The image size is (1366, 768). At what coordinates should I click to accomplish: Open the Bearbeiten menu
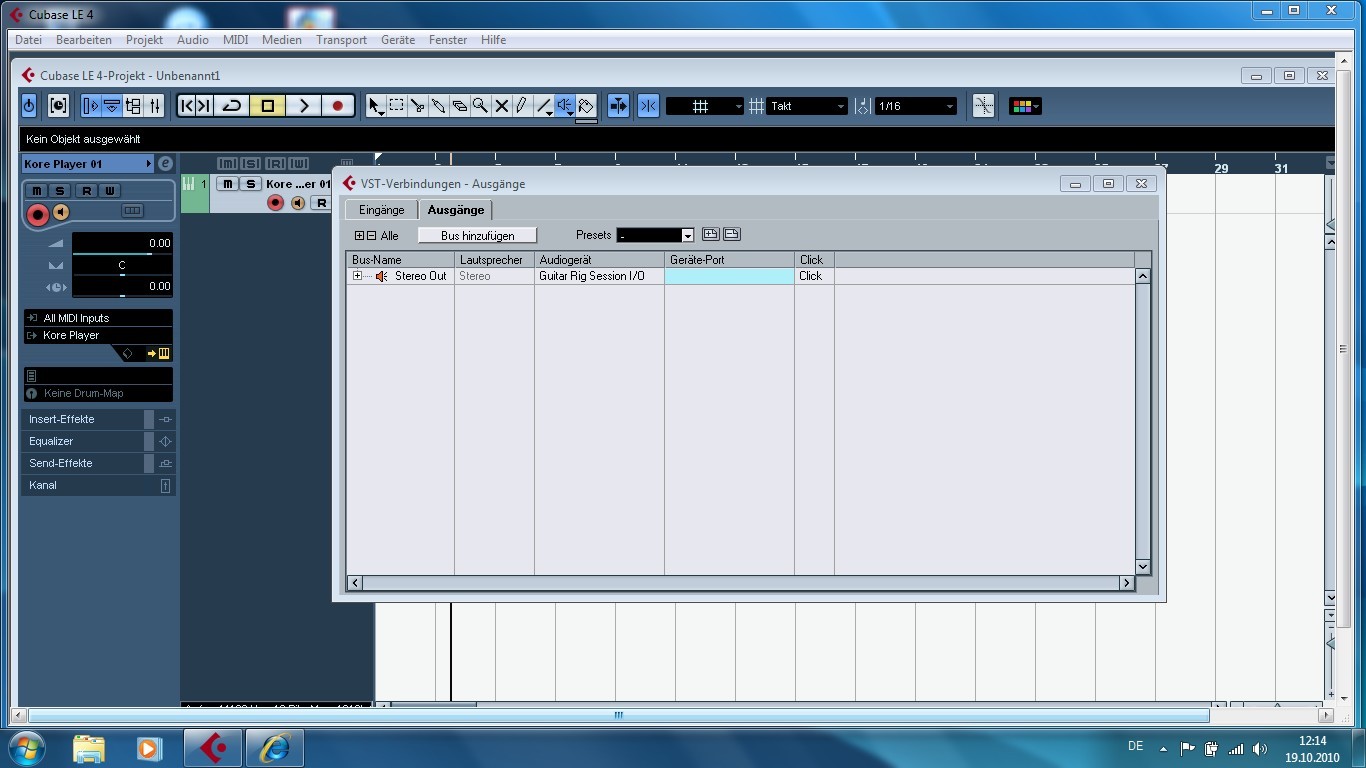point(84,40)
